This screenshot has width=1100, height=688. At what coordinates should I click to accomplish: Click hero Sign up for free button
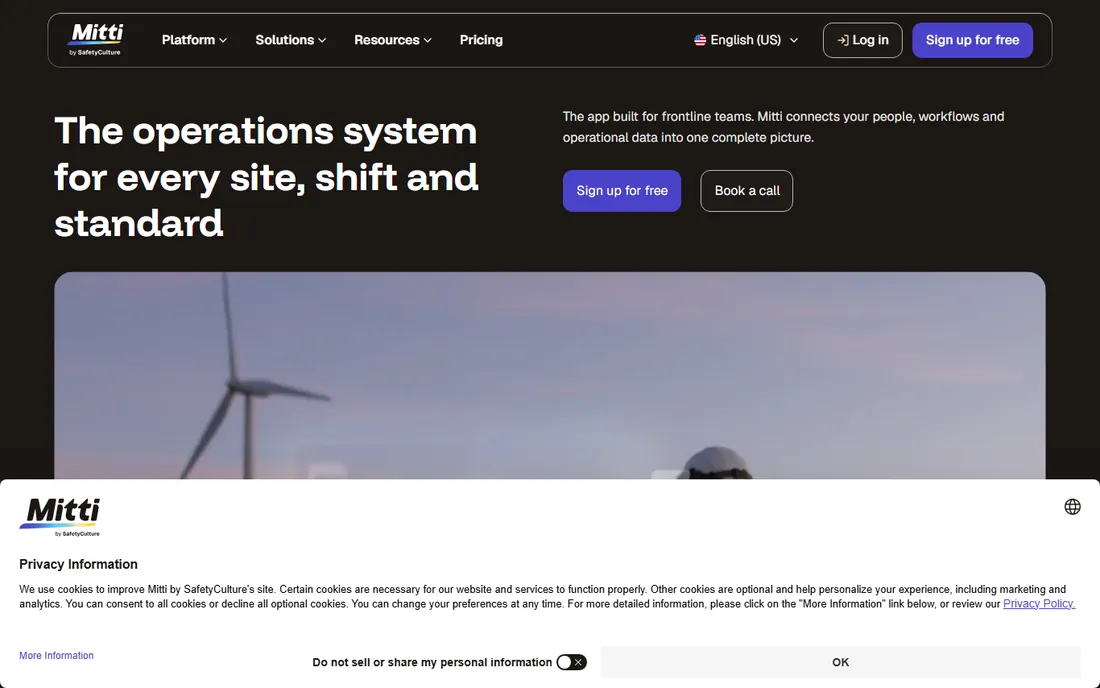[x=622, y=191]
